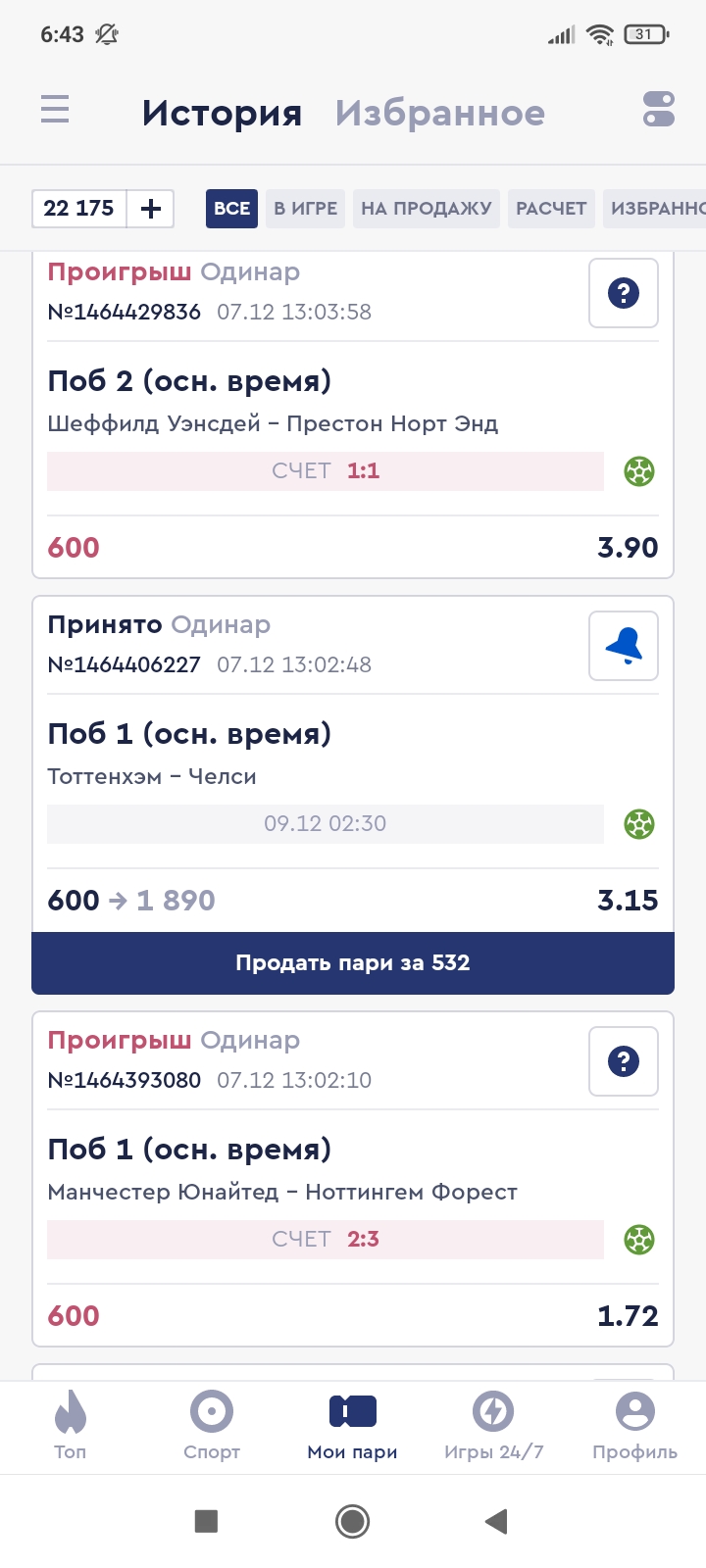Tap football icon on Manchester United bet
Screen dimensions: 706x1568
pyautogui.click(x=639, y=1240)
